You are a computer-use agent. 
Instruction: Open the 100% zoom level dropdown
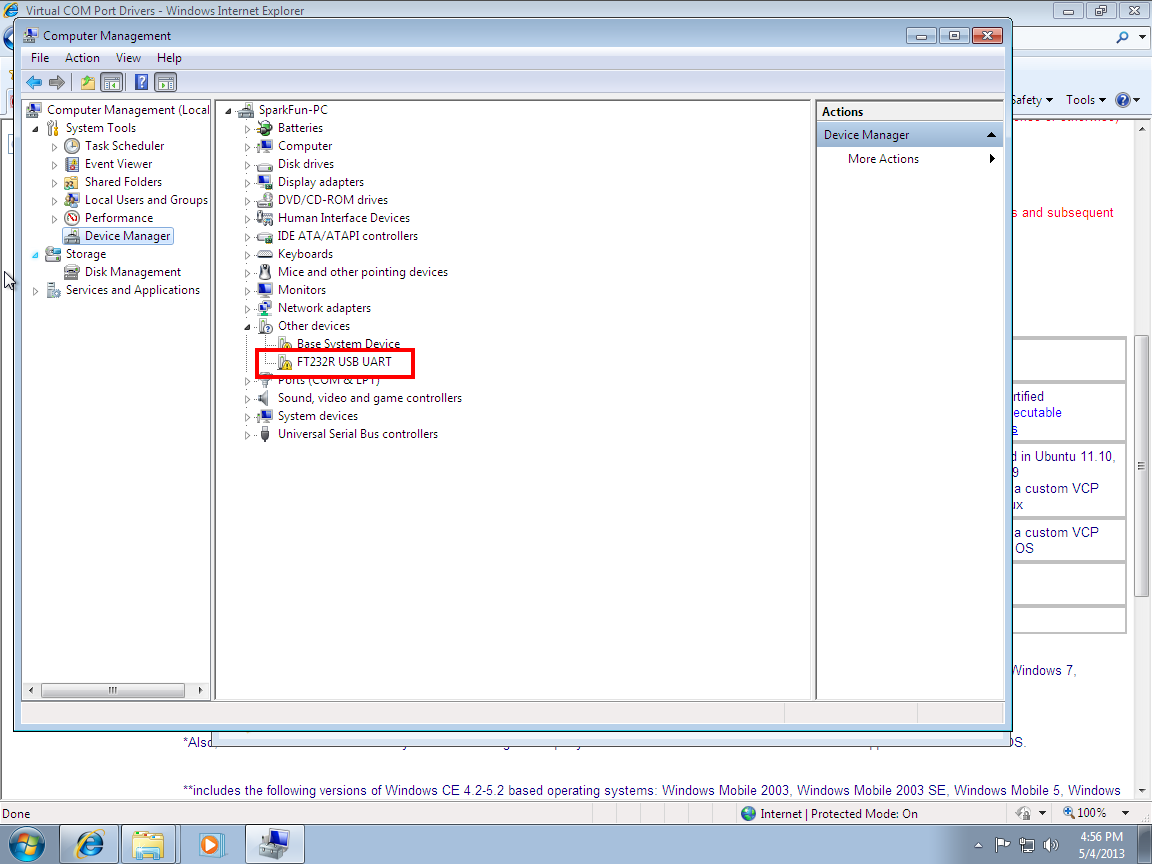1125,813
